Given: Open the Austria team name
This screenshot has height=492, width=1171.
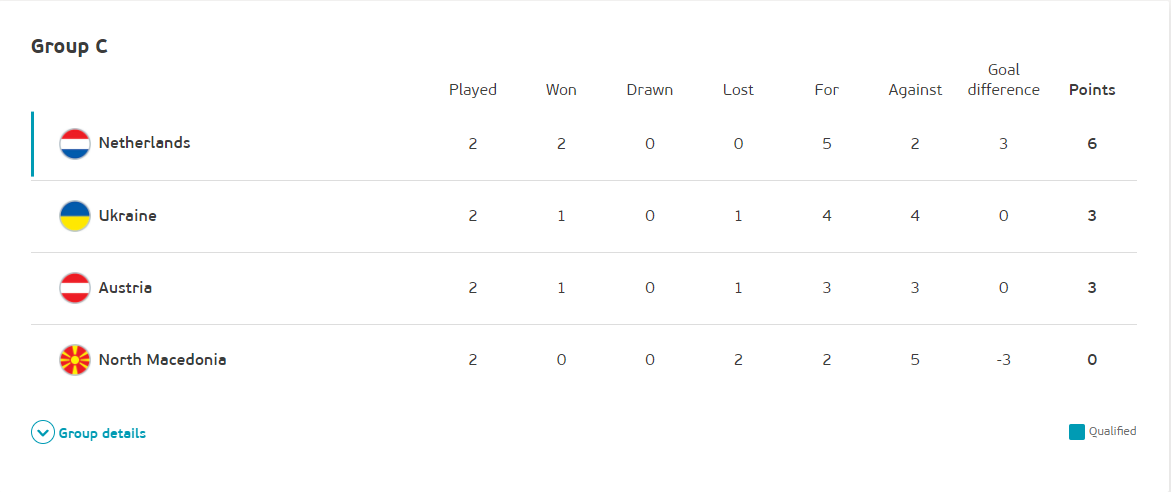Looking at the screenshot, I should [x=125, y=287].
